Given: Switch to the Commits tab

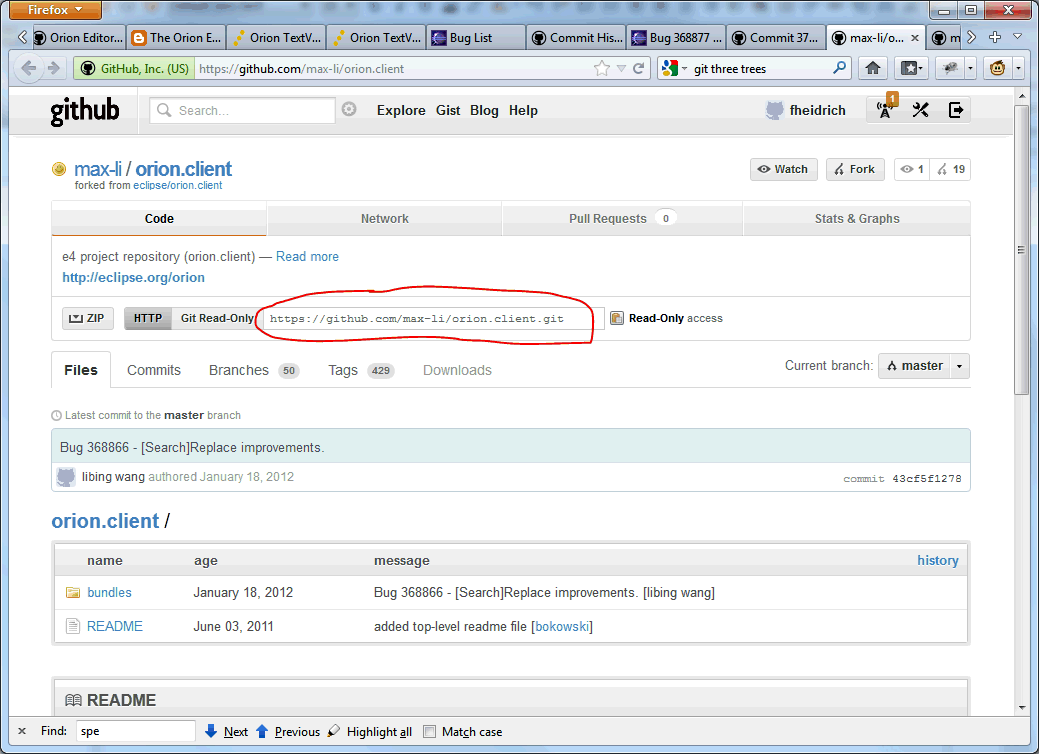Looking at the screenshot, I should tap(154, 370).
